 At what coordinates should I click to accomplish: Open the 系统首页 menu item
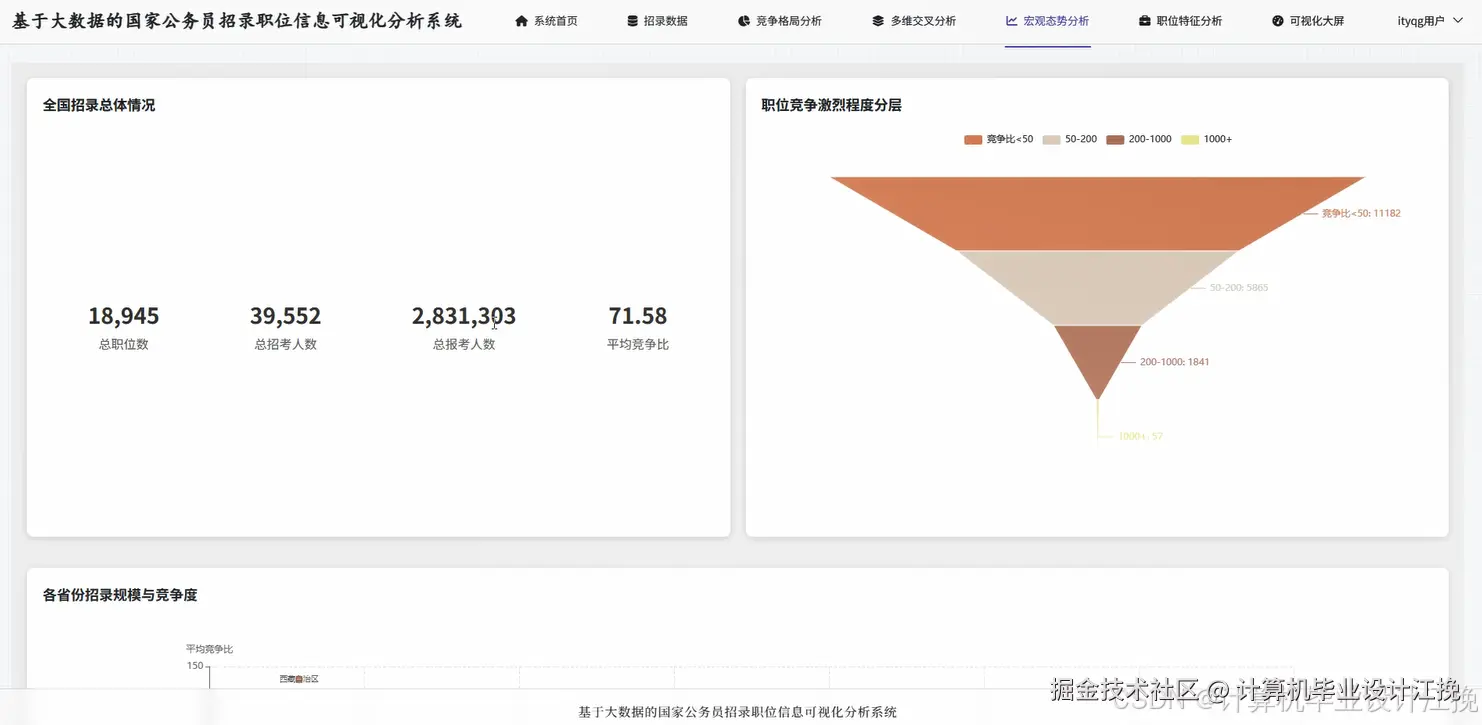pos(546,21)
